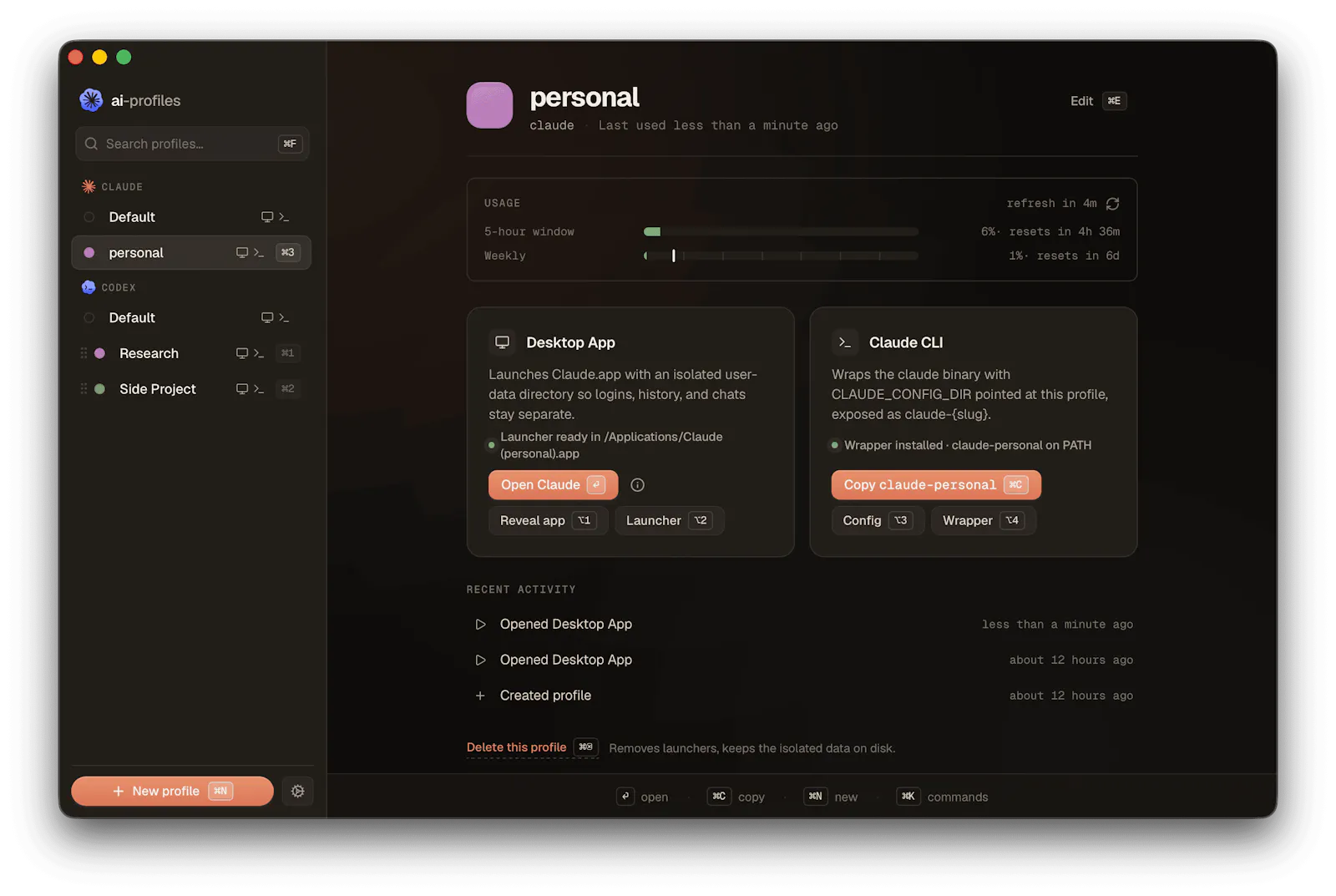Click '1% · resets in 6d' text
Screen dimensions: 1336x896
[1064, 256]
